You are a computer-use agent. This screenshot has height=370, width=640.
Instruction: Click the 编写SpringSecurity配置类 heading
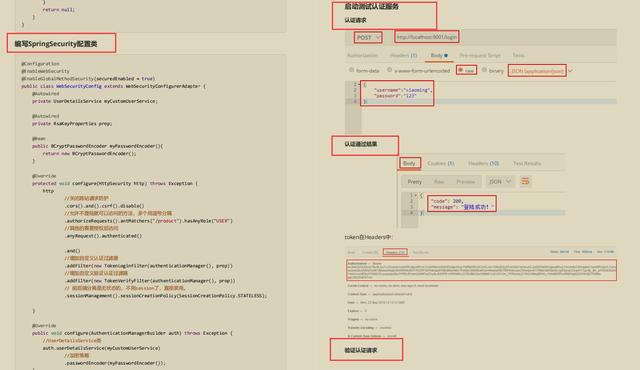click(x=56, y=44)
